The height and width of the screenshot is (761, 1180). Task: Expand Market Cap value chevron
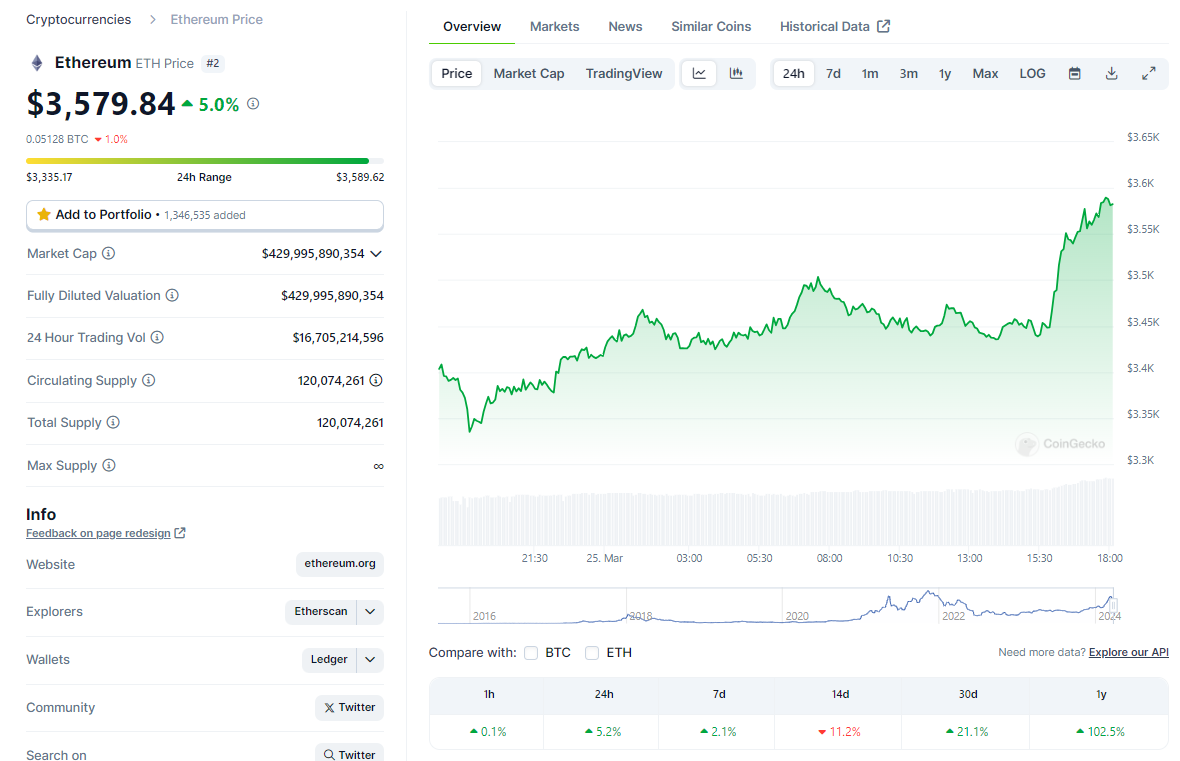point(376,254)
